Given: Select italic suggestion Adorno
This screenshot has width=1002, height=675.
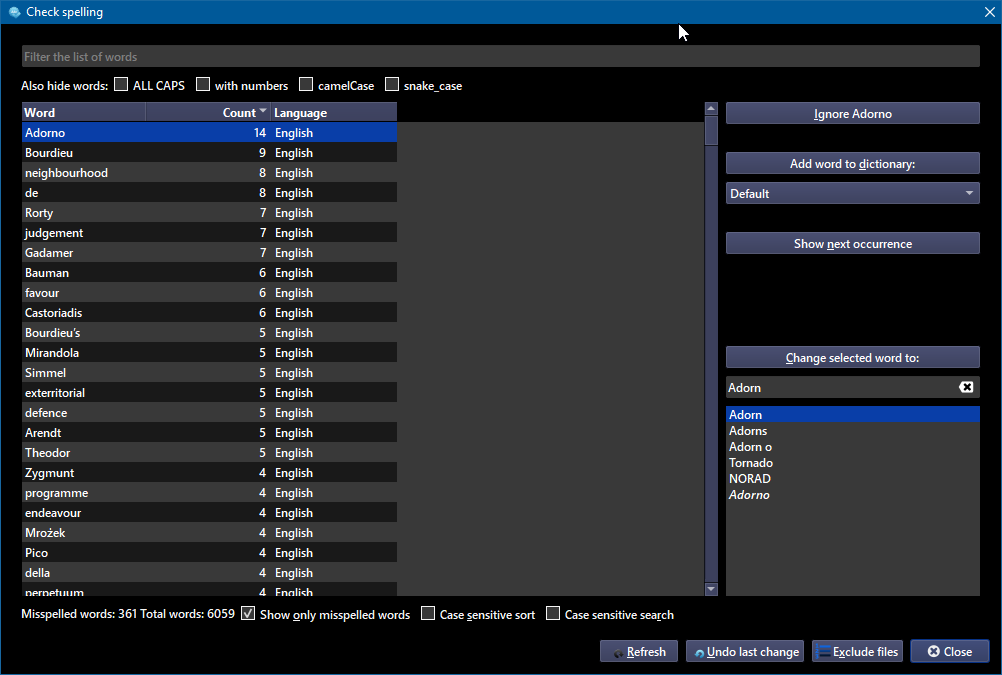Looking at the screenshot, I should [852, 495].
